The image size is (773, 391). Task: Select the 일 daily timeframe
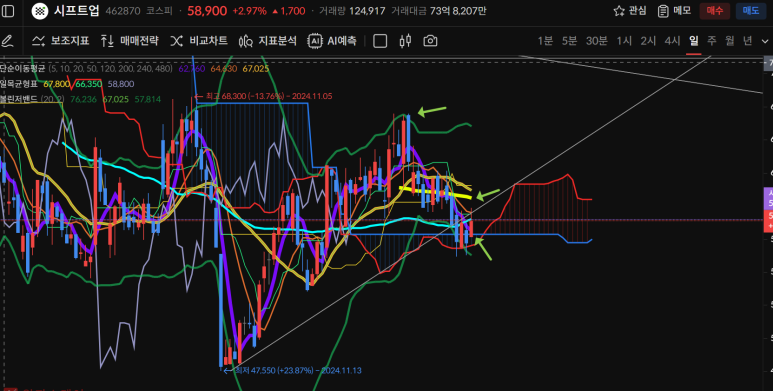pos(694,41)
